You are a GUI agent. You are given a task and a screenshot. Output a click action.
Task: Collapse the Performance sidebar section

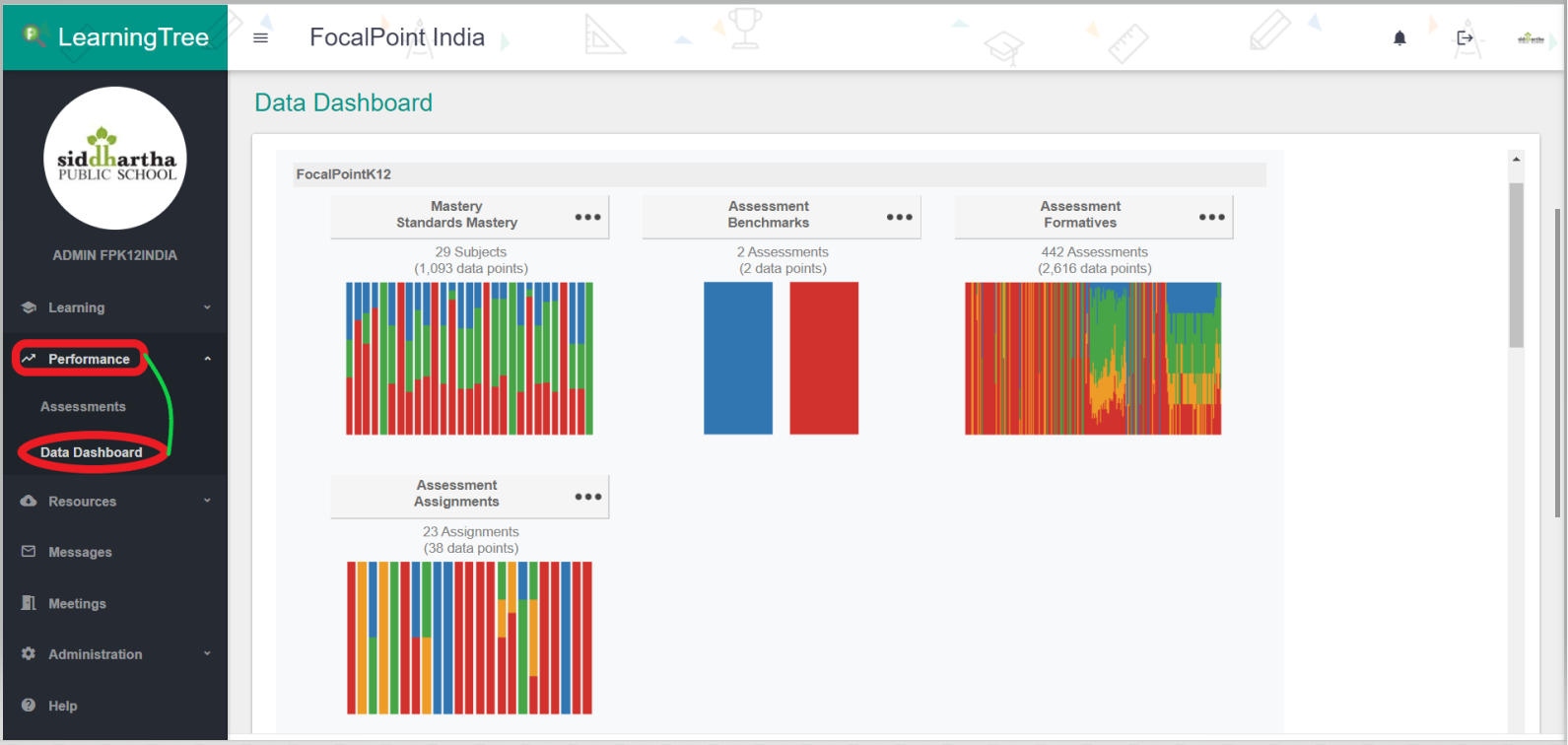pos(207,359)
